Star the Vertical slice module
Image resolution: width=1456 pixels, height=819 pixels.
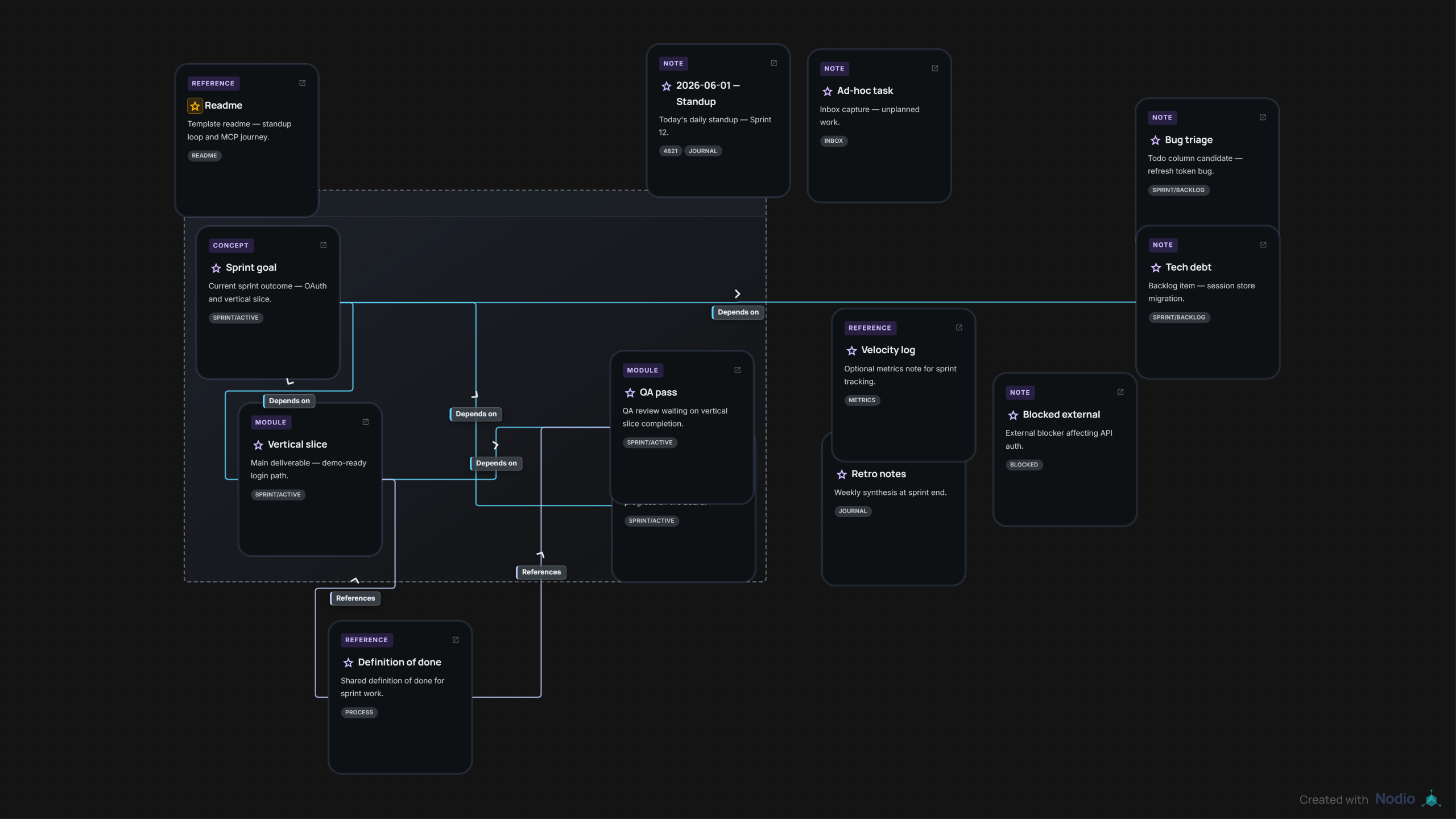258,445
